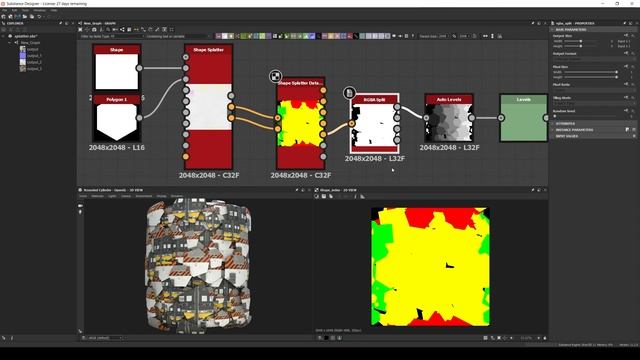Click the Auto Levels output connector
The image size is (640, 360).
click(472, 118)
